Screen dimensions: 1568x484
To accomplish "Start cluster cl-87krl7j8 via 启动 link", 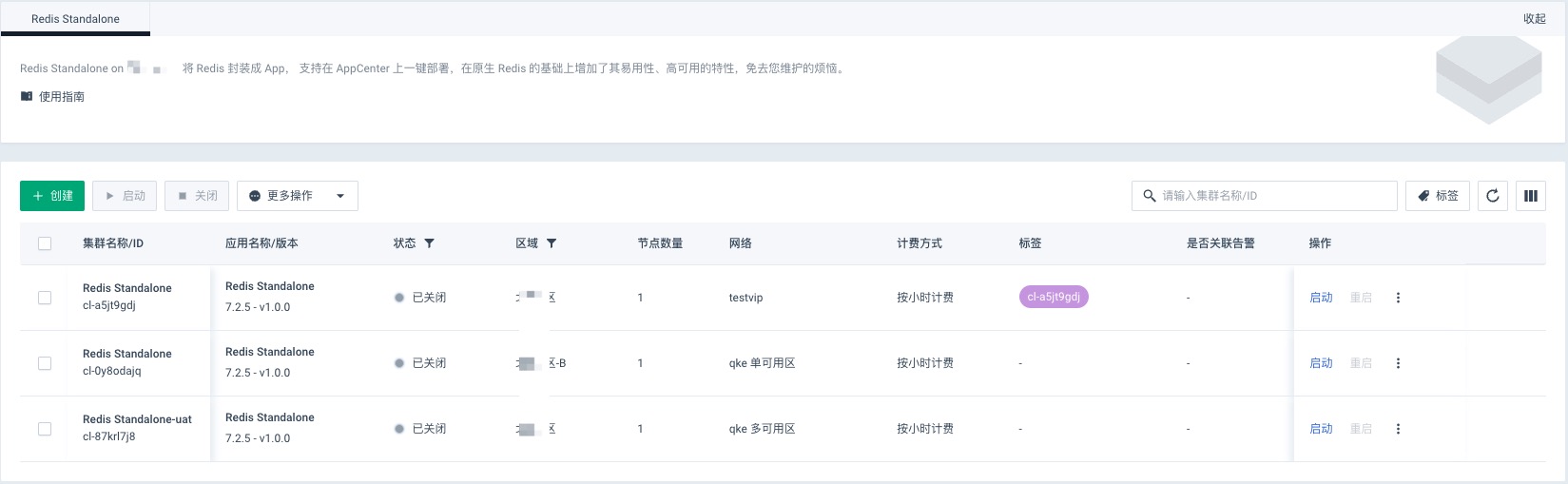I will pyautogui.click(x=1321, y=429).
